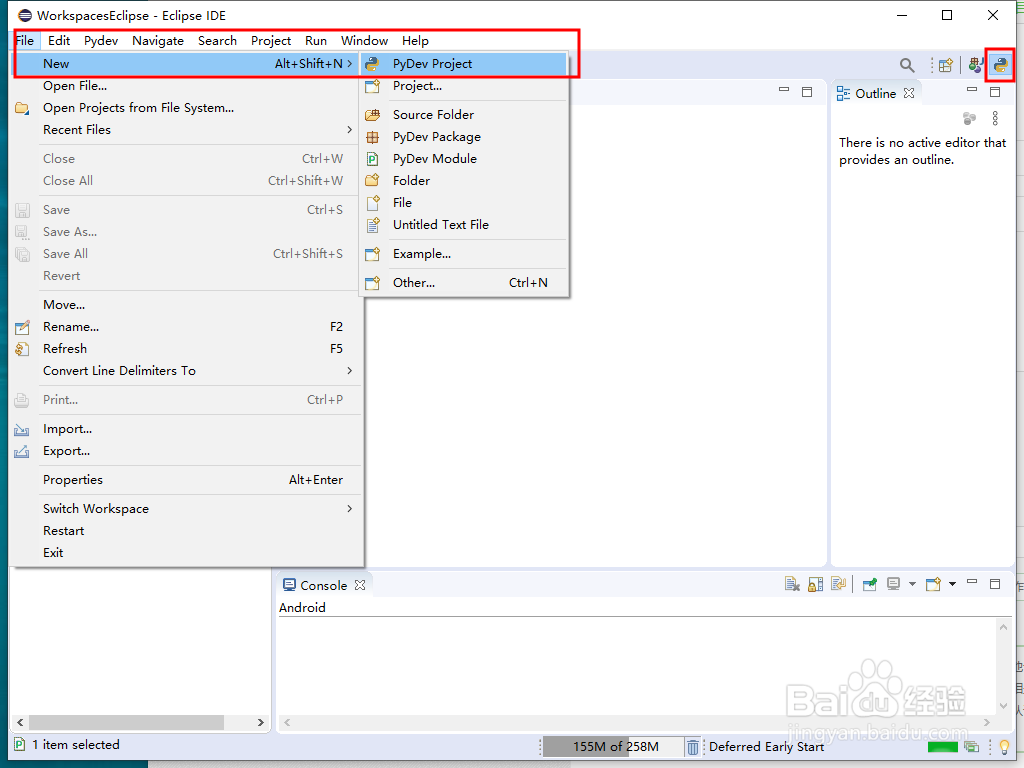Click the Clear Console icon
Screen dimensions: 1024x768
pyautogui.click(x=792, y=584)
